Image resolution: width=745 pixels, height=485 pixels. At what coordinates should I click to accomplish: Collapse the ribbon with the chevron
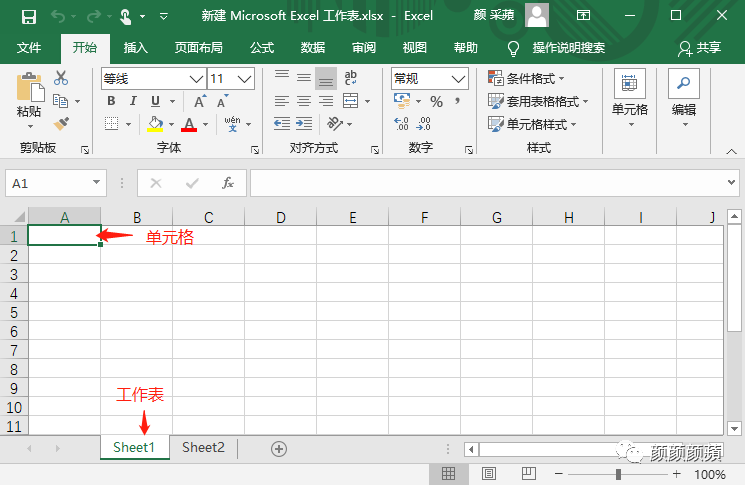tap(731, 151)
